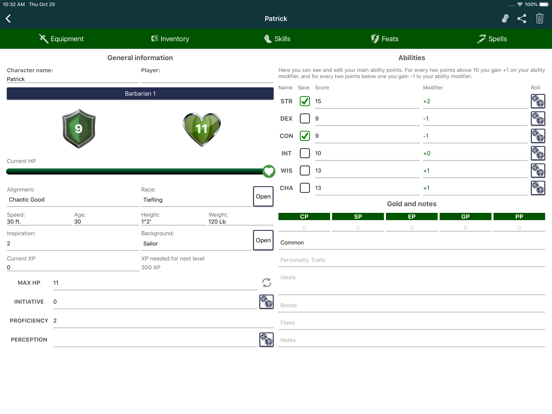Click the Flaws notes field
552x414 pixels.
point(412,323)
